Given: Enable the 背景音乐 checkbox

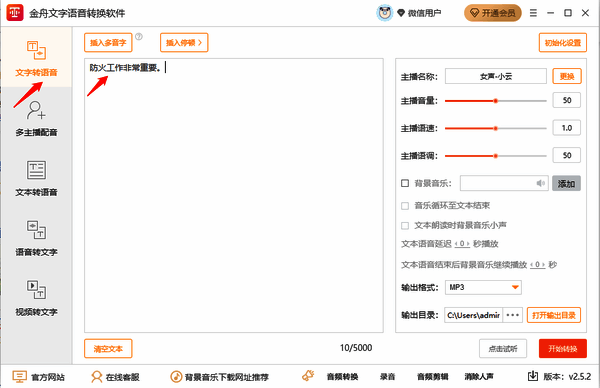Looking at the screenshot, I should pyautogui.click(x=405, y=183).
